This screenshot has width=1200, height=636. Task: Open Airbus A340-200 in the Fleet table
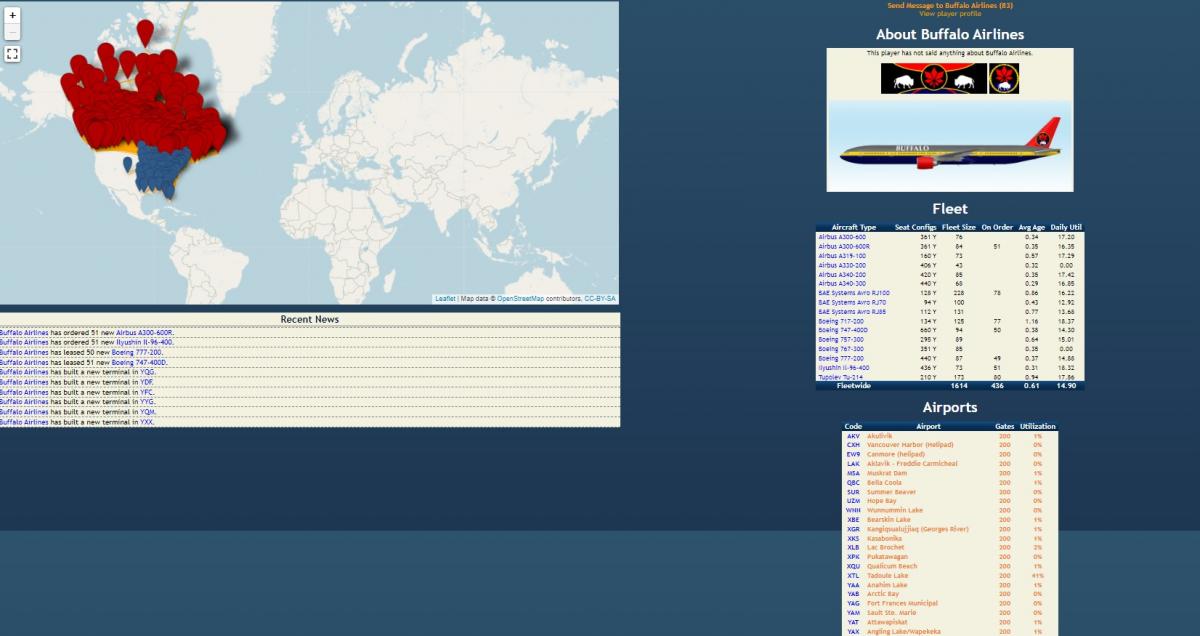coord(842,274)
